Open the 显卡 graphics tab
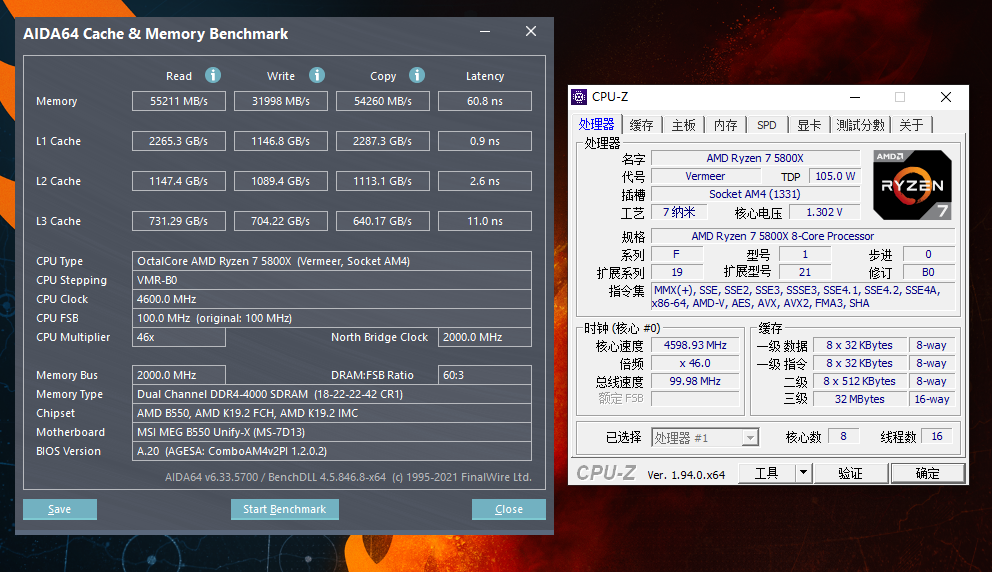 [809, 125]
